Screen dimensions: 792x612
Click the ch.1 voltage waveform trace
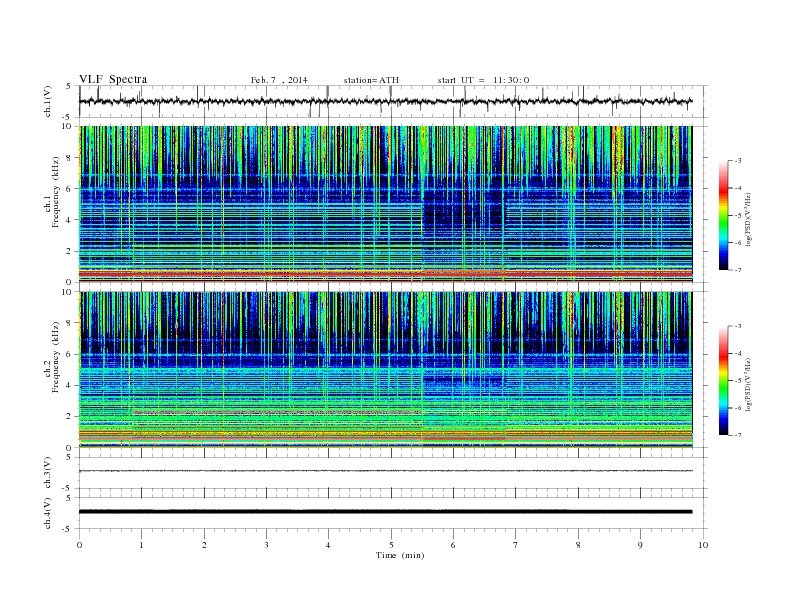click(x=385, y=101)
